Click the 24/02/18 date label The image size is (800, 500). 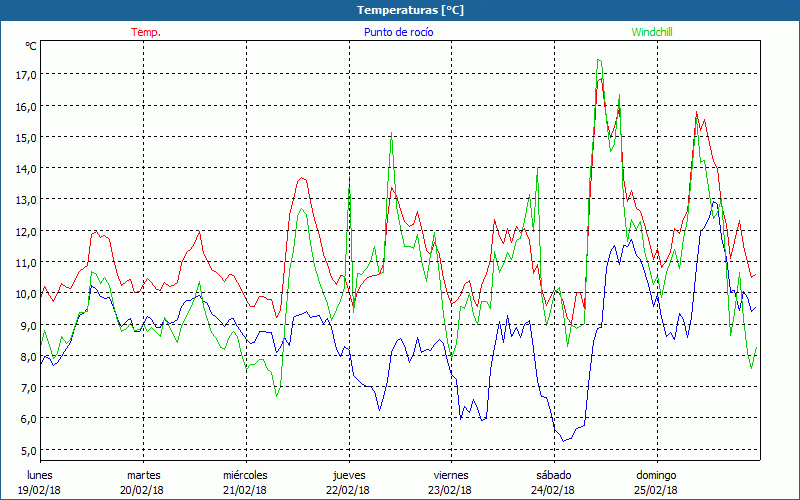pyautogui.click(x=553, y=490)
